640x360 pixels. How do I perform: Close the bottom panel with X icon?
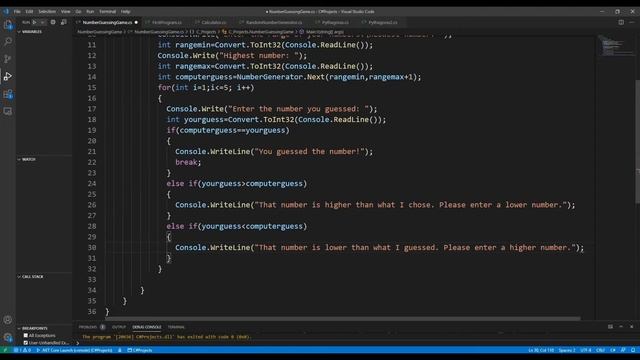[631, 327]
